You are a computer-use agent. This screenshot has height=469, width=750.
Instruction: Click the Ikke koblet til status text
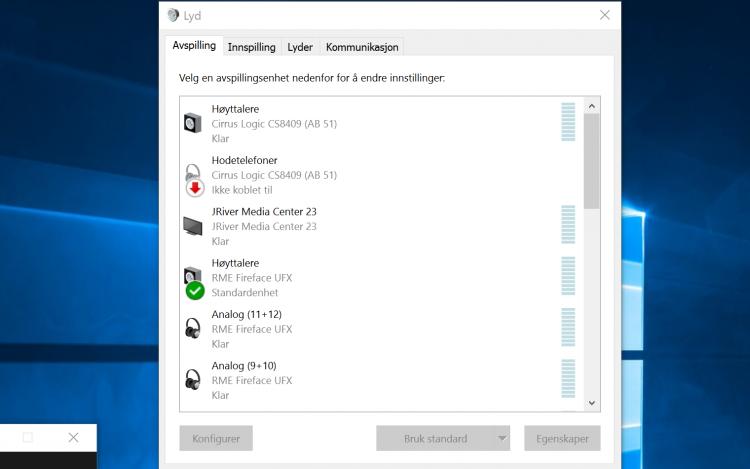pyautogui.click(x=242, y=190)
